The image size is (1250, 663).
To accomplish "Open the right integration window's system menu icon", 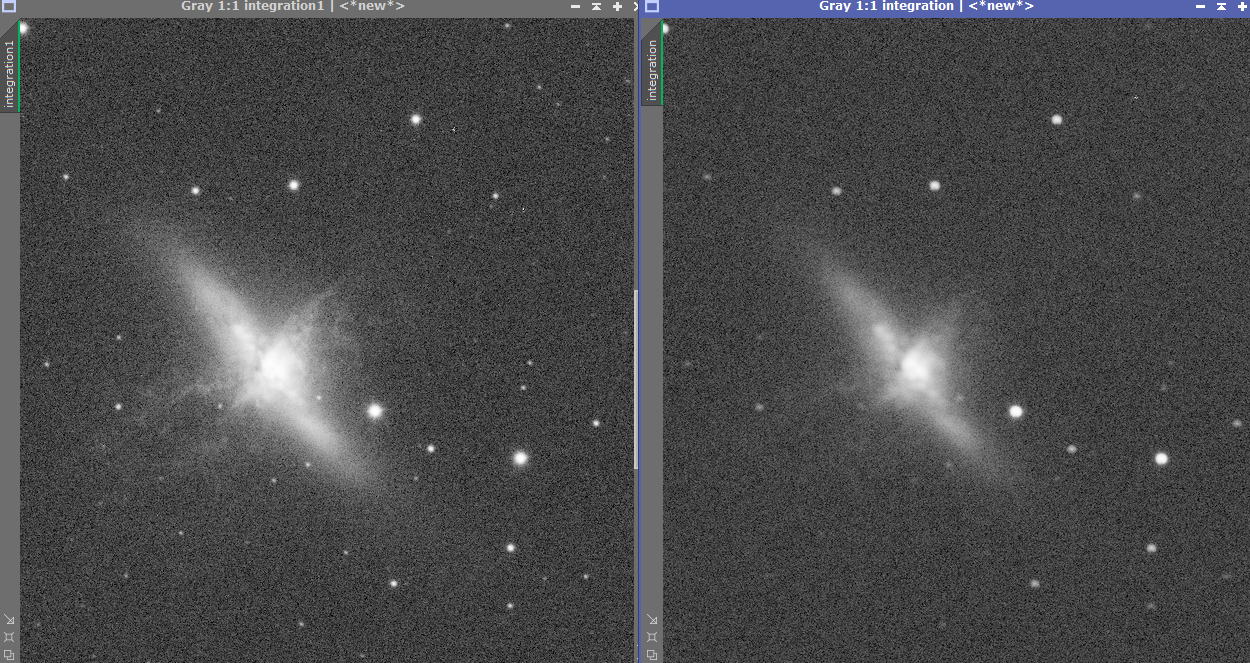I will click(x=652, y=6).
